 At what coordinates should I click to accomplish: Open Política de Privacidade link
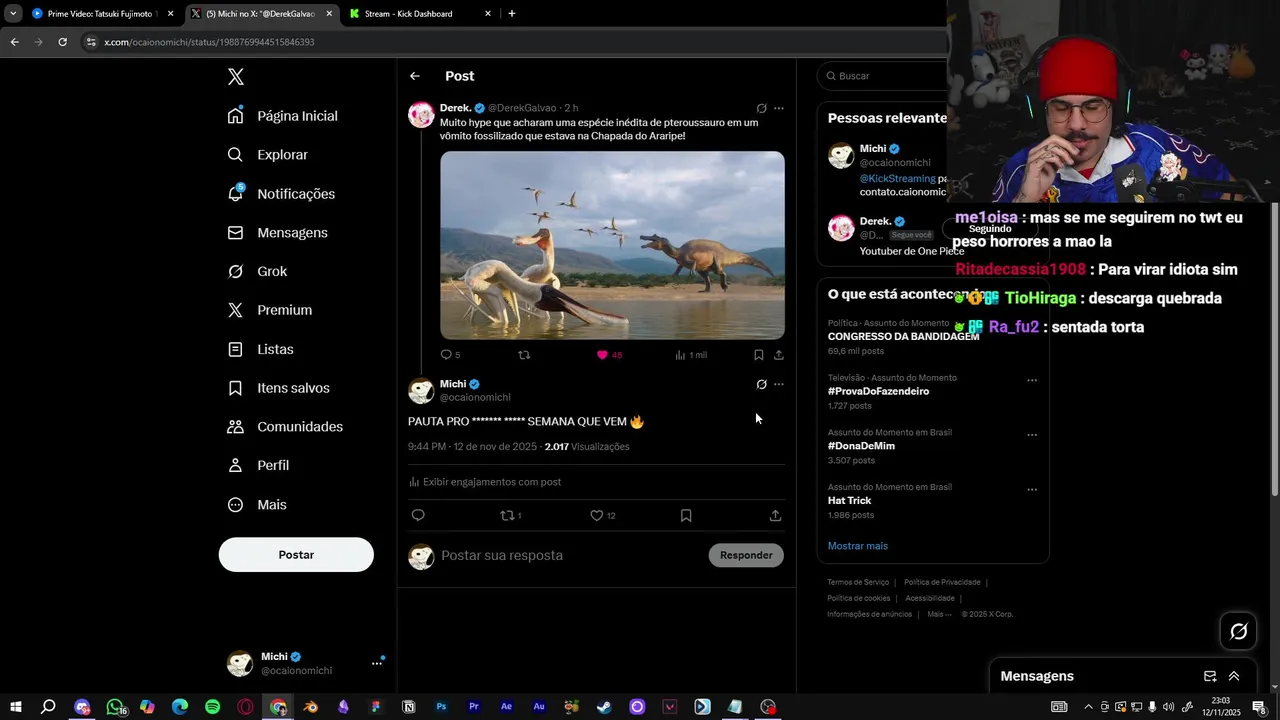click(942, 582)
